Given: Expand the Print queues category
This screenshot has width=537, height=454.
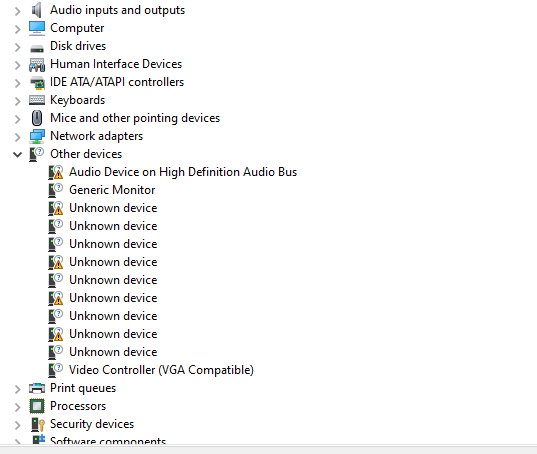Looking at the screenshot, I should click(17, 389).
